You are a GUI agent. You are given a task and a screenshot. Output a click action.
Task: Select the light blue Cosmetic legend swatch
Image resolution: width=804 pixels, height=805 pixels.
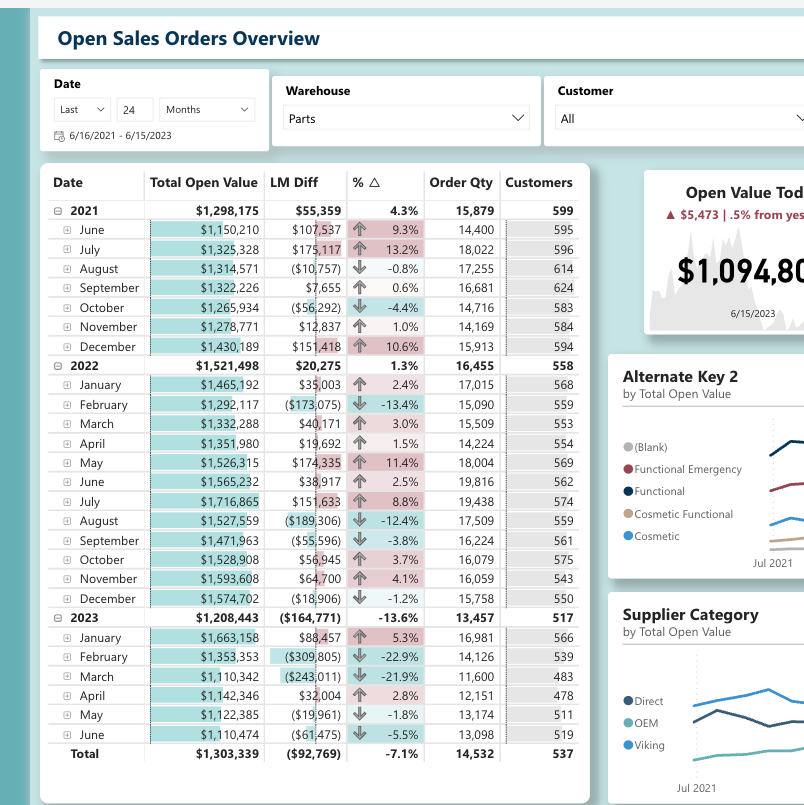point(628,536)
